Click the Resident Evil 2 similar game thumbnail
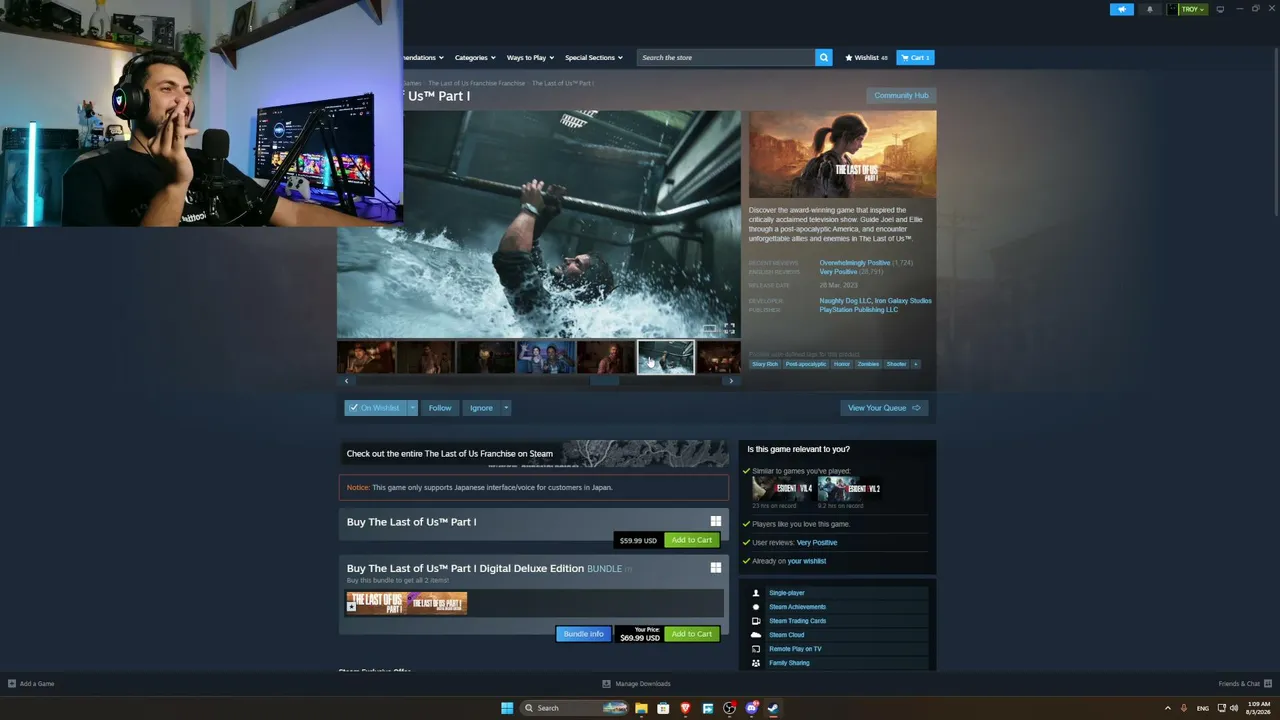Screen dimensions: 1280x720 click(x=849, y=488)
